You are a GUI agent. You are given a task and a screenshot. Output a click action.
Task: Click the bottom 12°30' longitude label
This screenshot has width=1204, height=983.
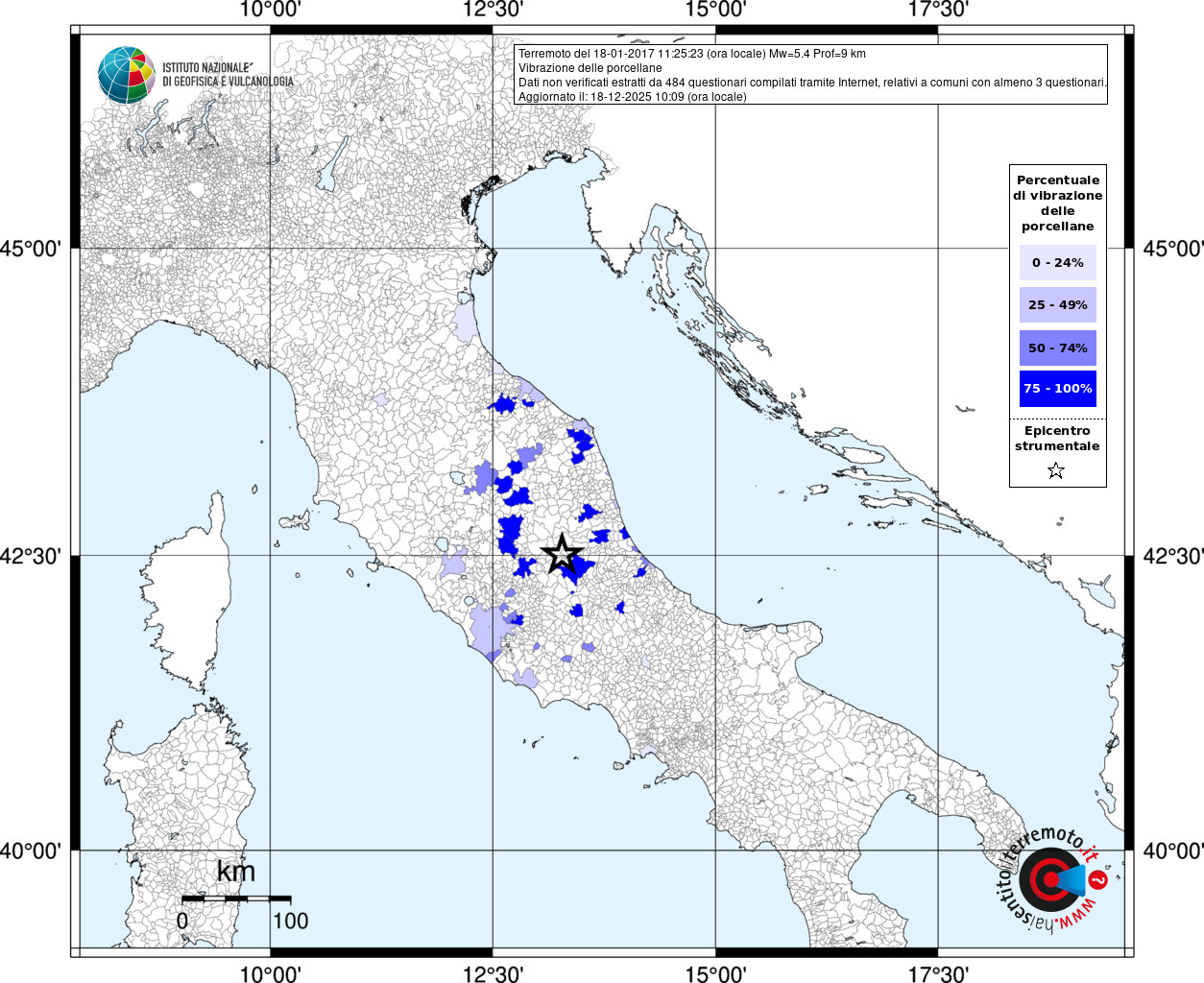(x=493, y=973)
